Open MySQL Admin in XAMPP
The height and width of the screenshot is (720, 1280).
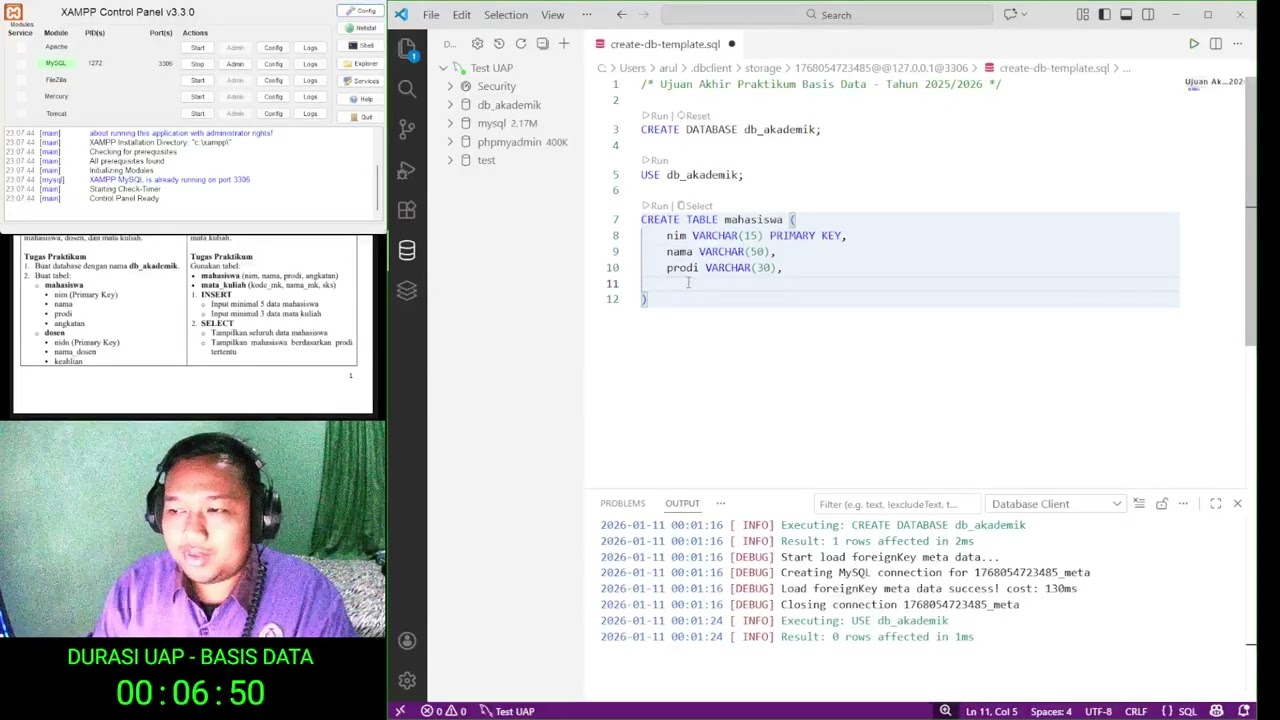click(235, 64)
